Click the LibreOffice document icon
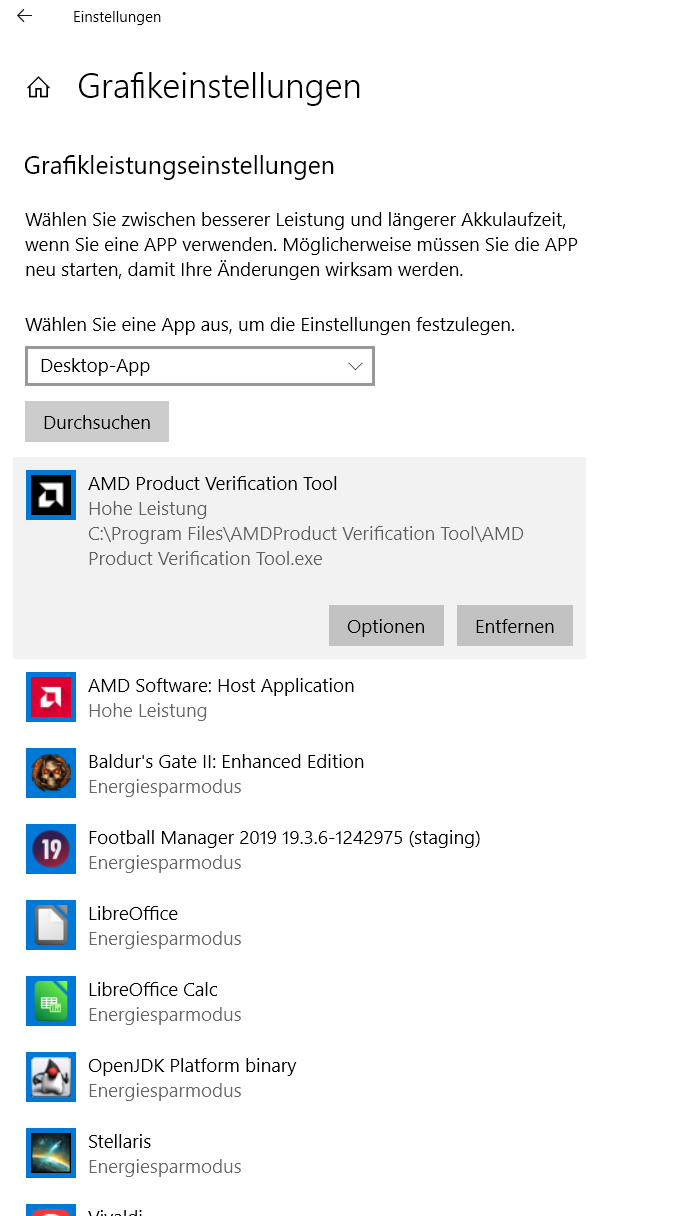680x1216 pixels. click(51, 925)
